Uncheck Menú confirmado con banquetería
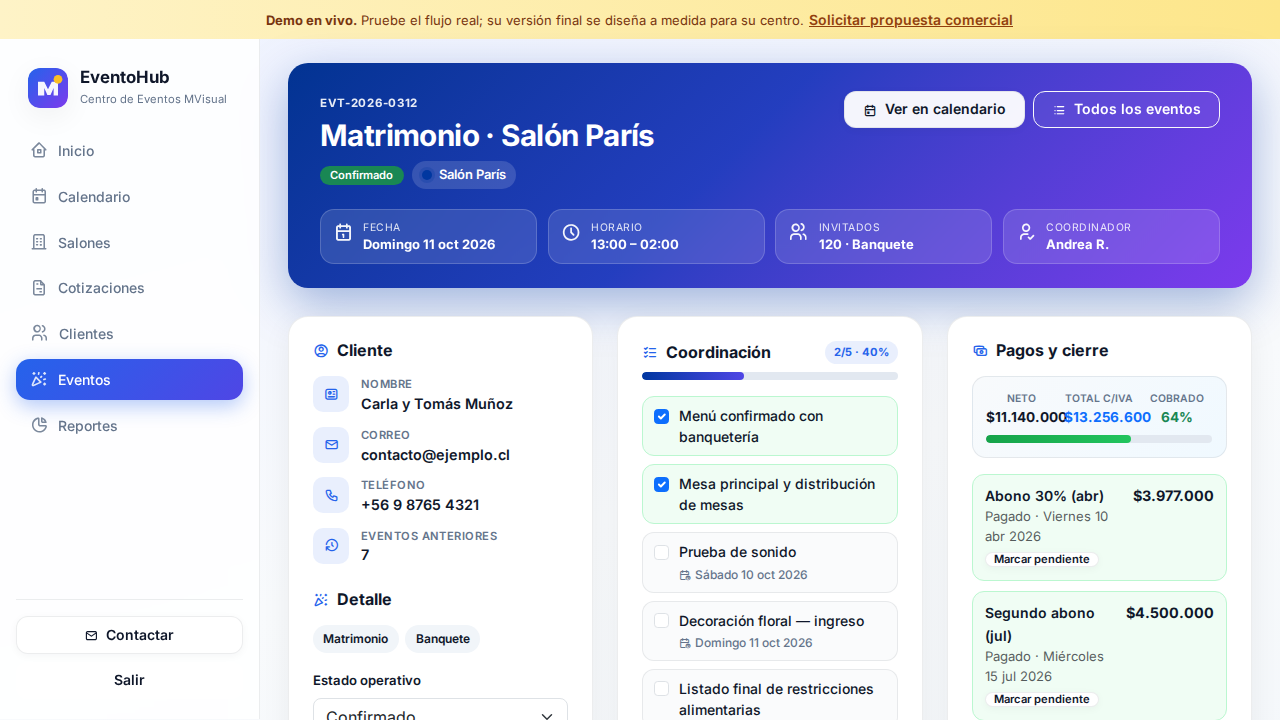The height and width of the screenshot is (720, 1280). [661, 416]
